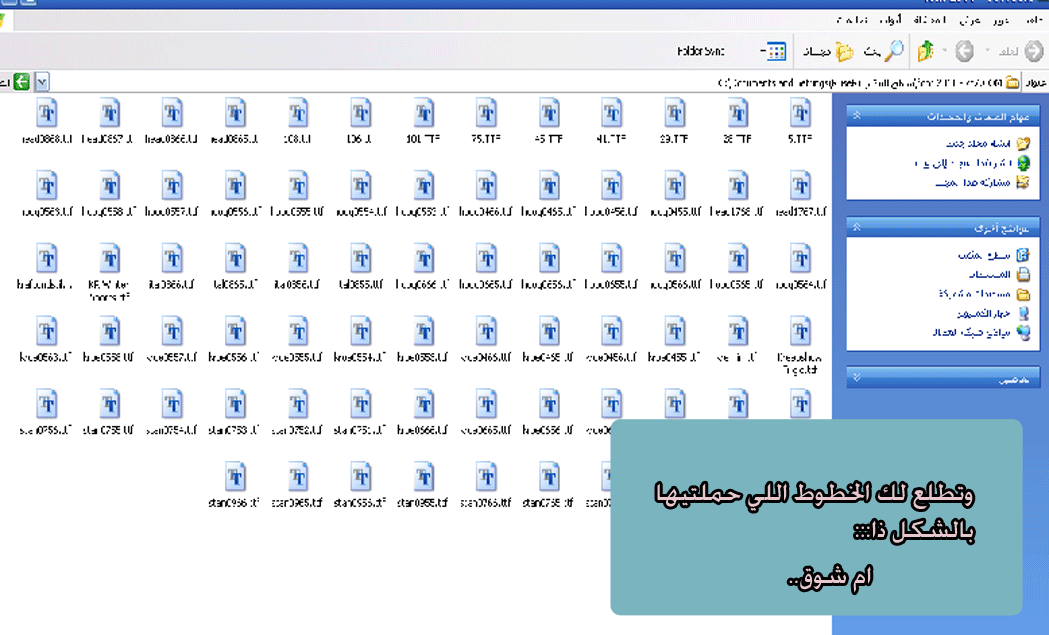Click the green Go arrow beside address bar
Image resolution: width=1049 pixels, height=635 pixels.
pyautogui.click(x=20, y=82)
